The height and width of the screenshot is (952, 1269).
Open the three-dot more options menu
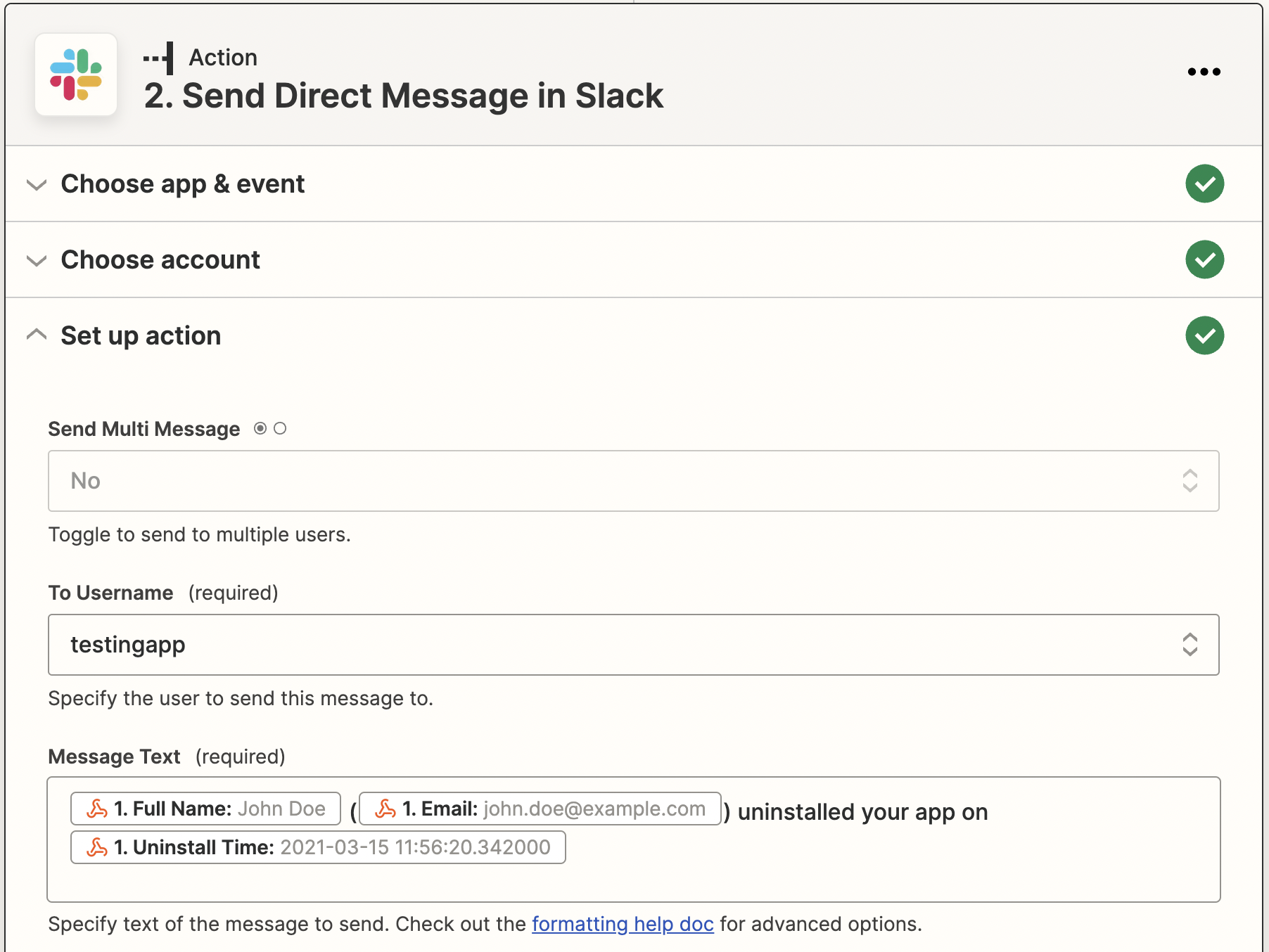pos(1204,72)
